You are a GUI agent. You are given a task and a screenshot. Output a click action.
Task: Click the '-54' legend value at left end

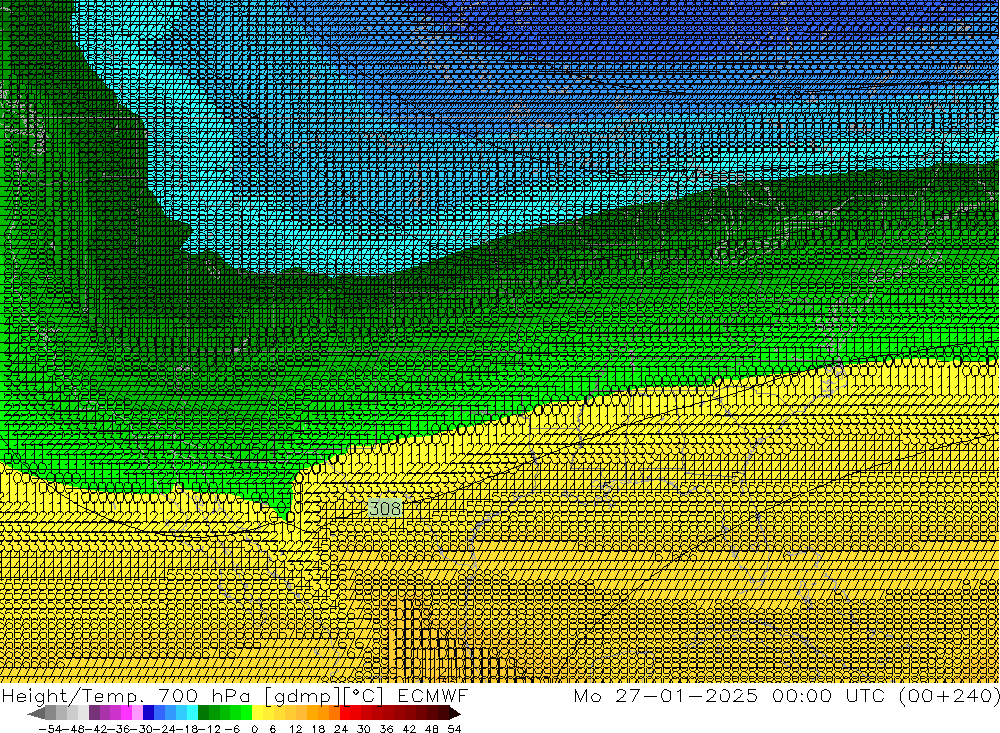[51, 729]
